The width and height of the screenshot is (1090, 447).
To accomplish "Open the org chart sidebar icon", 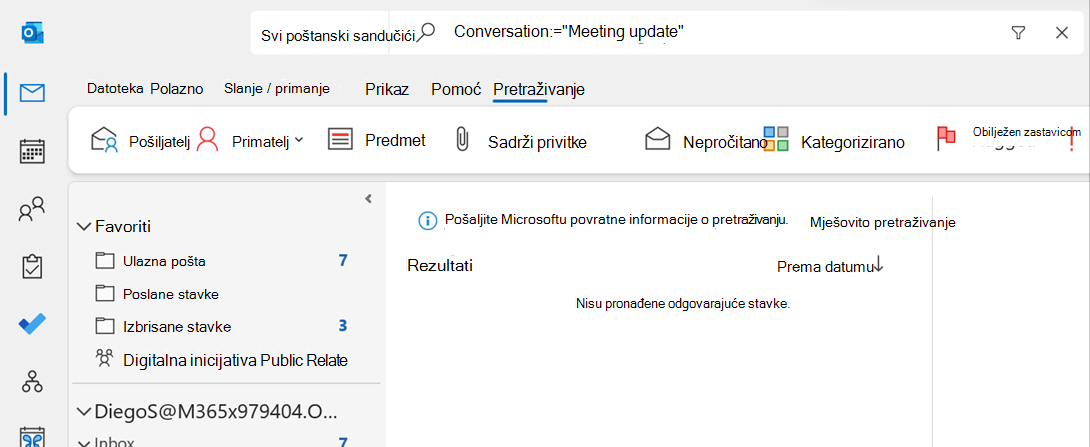I will point(32,381).
